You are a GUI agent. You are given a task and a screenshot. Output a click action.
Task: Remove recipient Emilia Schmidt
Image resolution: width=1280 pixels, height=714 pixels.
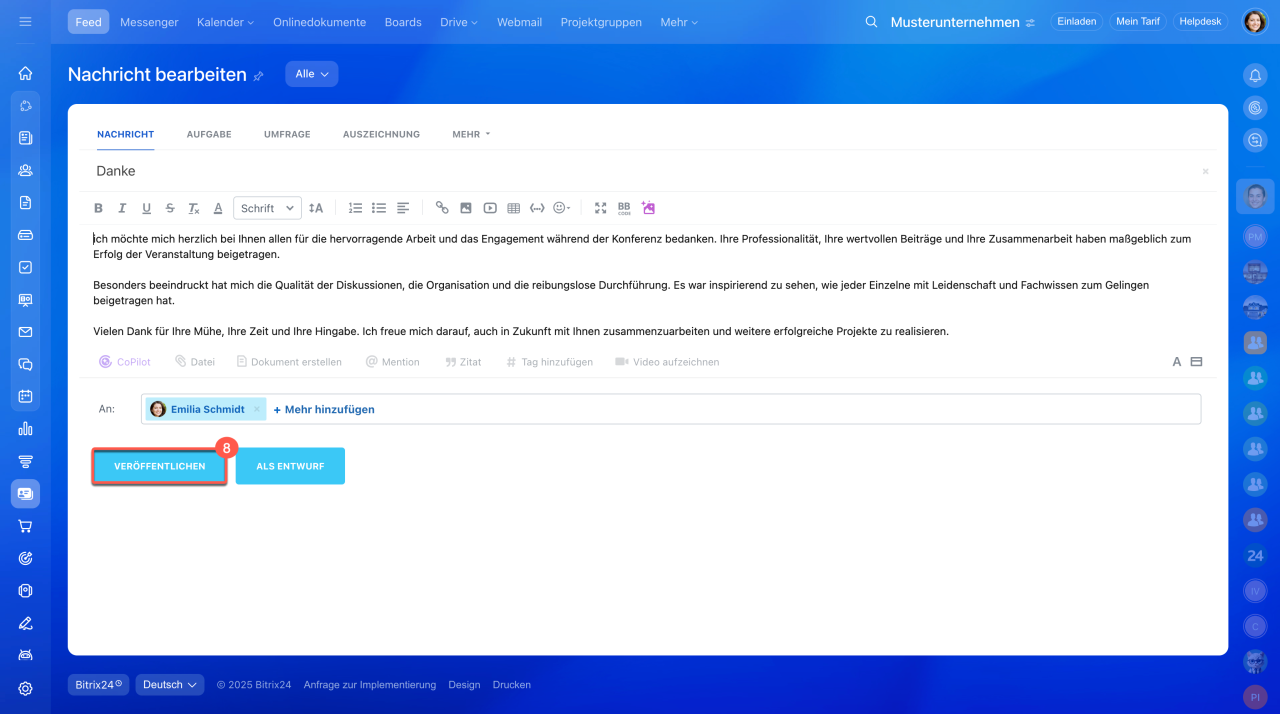coord(257,409)
